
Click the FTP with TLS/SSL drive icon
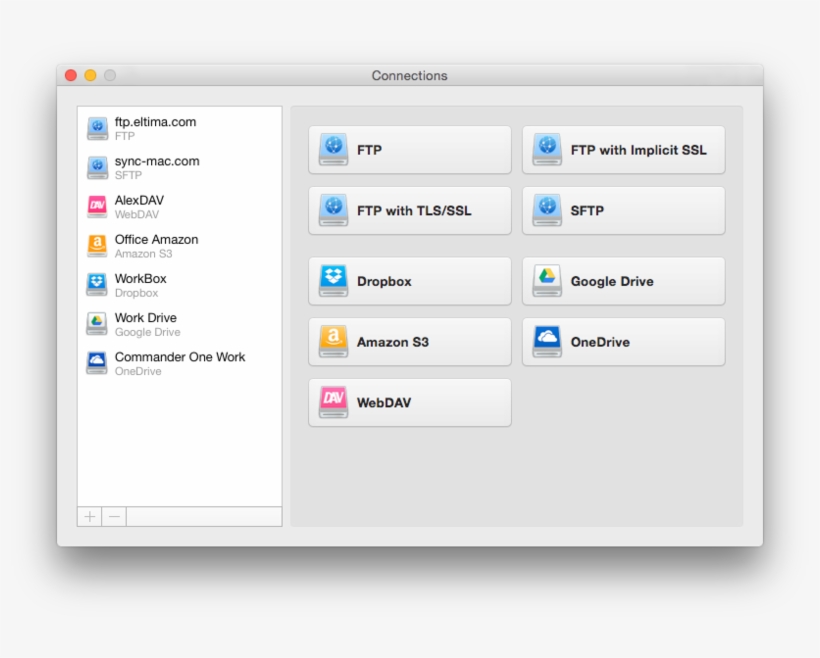click(x=334, y=210)
